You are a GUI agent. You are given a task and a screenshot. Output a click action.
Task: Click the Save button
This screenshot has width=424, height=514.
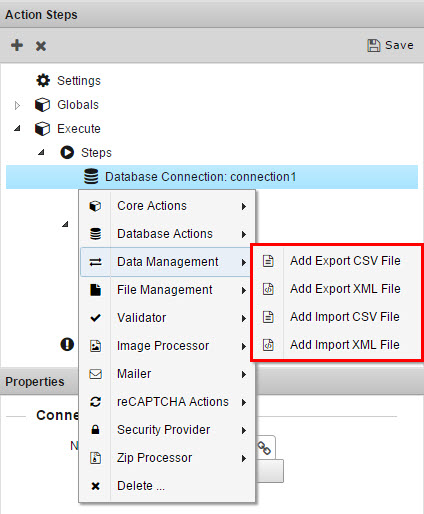(x=390, y=45)
